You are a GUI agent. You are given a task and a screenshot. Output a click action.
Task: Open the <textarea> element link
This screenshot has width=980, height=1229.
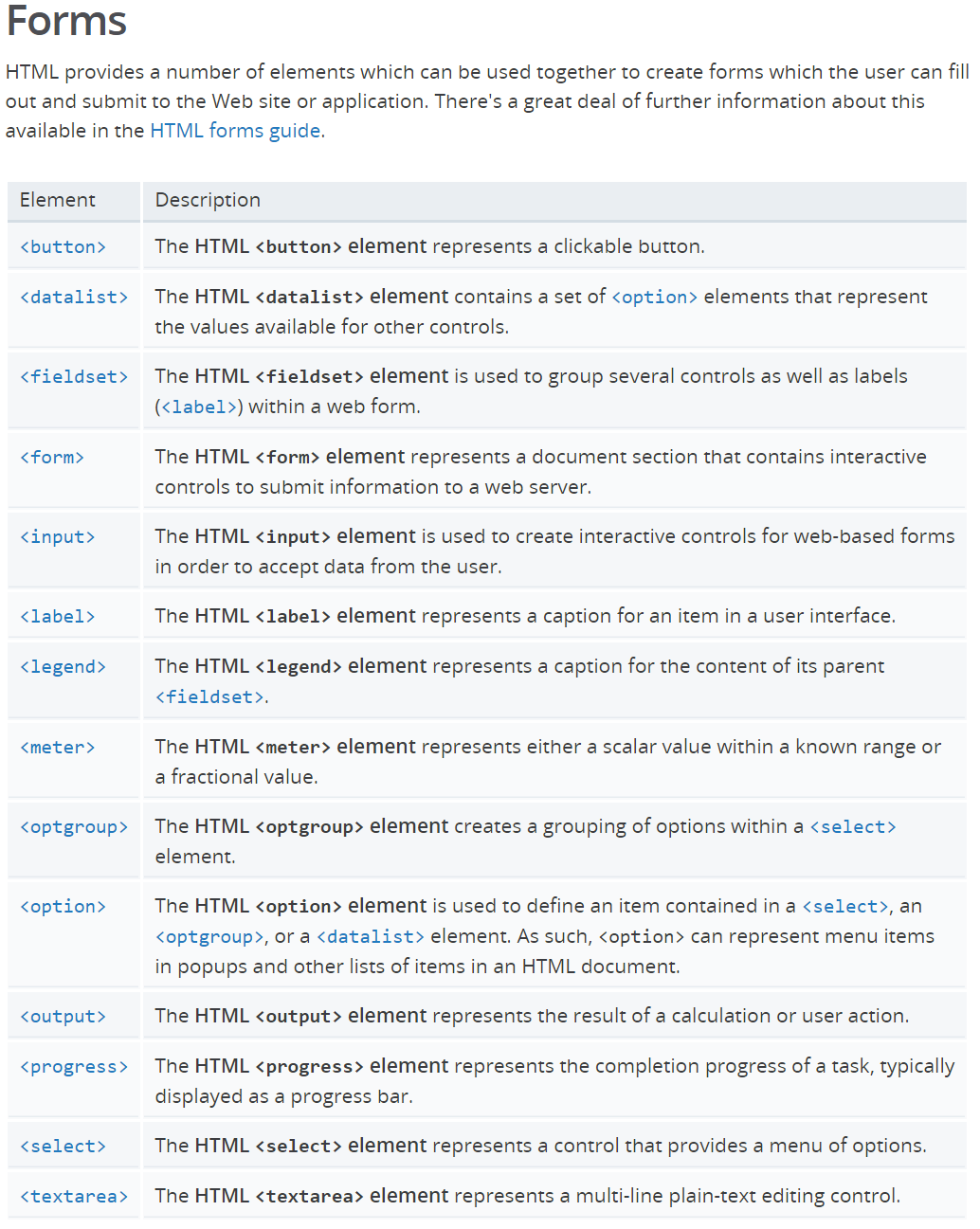pos(74,1197)
